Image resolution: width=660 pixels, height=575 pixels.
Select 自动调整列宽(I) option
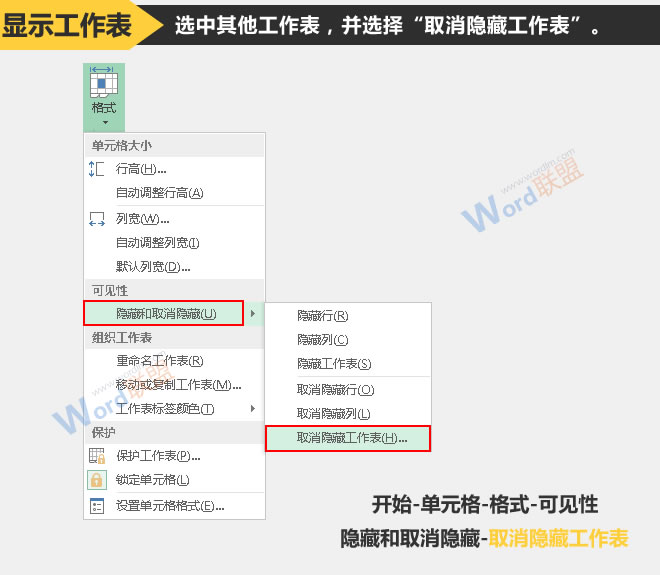click(x=158, y=242)
